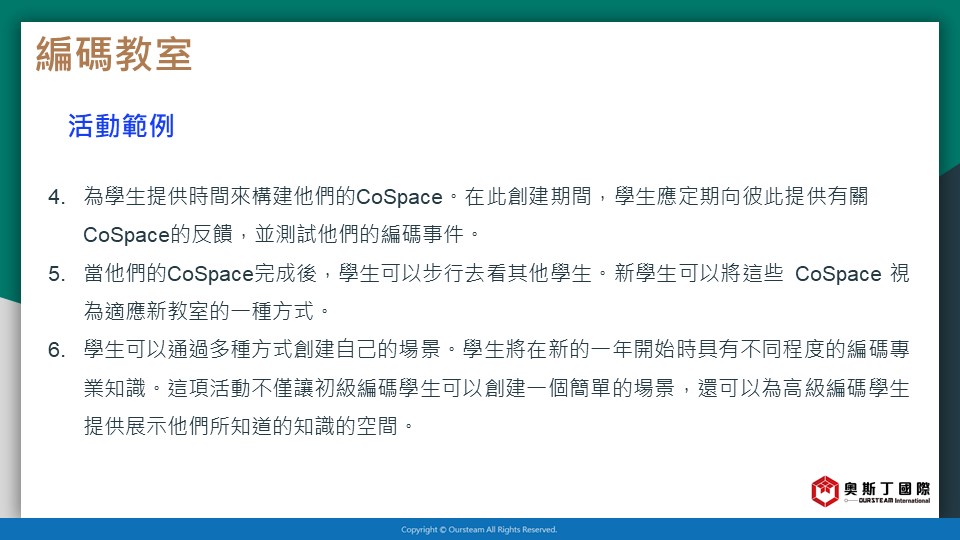Click list number 5 marker
This screenshot has width=960, height=540.
tap(56, 274)
